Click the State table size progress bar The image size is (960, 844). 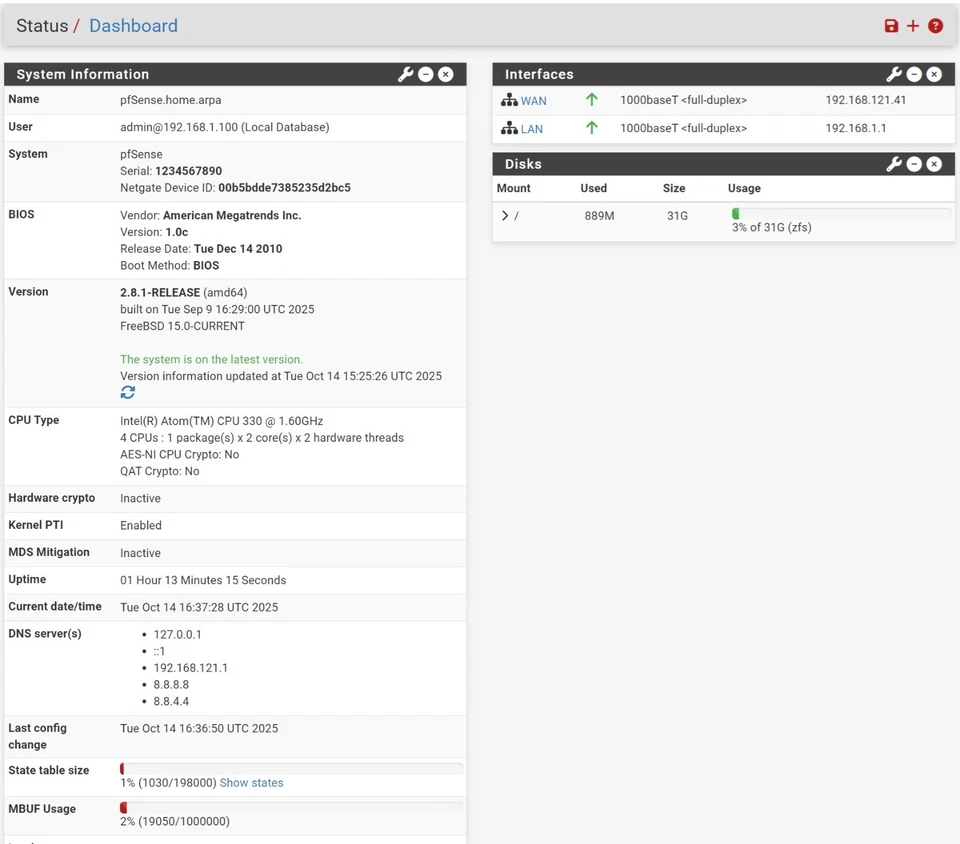pos(291,769)
